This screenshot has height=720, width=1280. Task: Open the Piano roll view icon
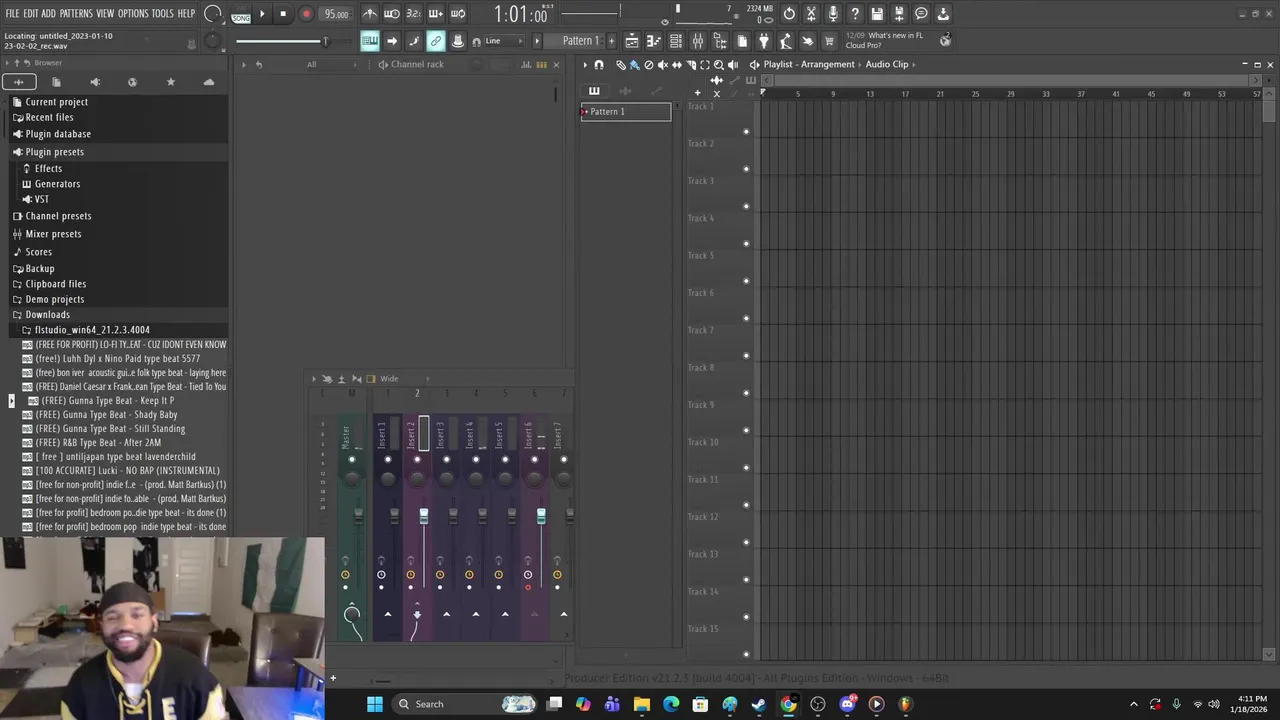click(x=654, y=41)
